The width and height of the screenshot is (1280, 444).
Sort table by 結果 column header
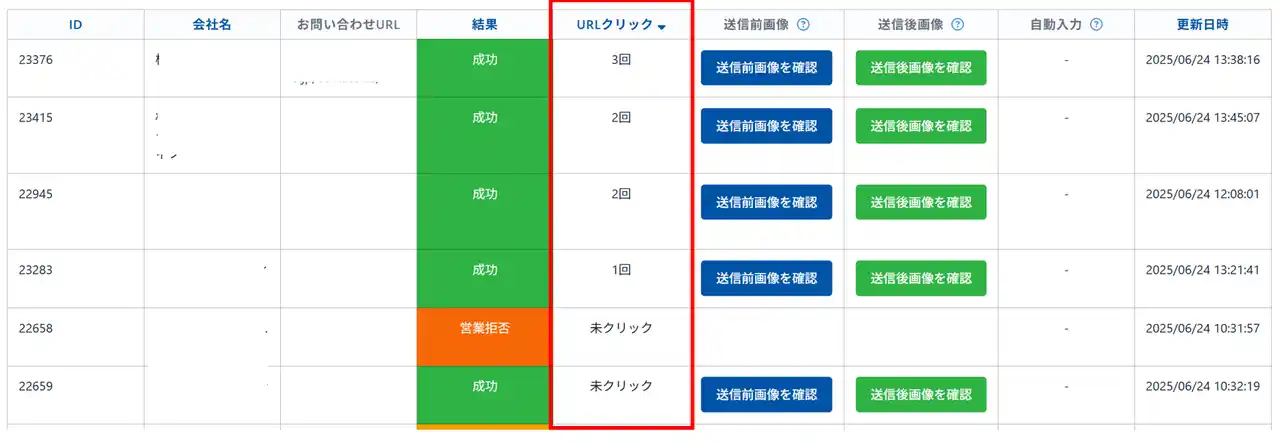click(x=484, y=25)
